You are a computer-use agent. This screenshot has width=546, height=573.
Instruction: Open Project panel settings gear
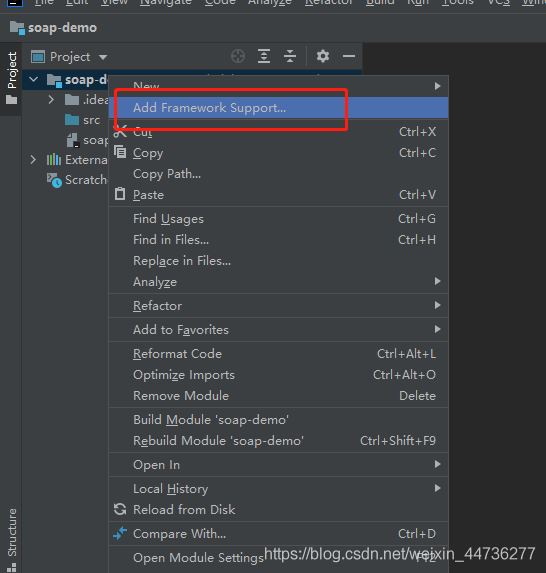(323, 56)
